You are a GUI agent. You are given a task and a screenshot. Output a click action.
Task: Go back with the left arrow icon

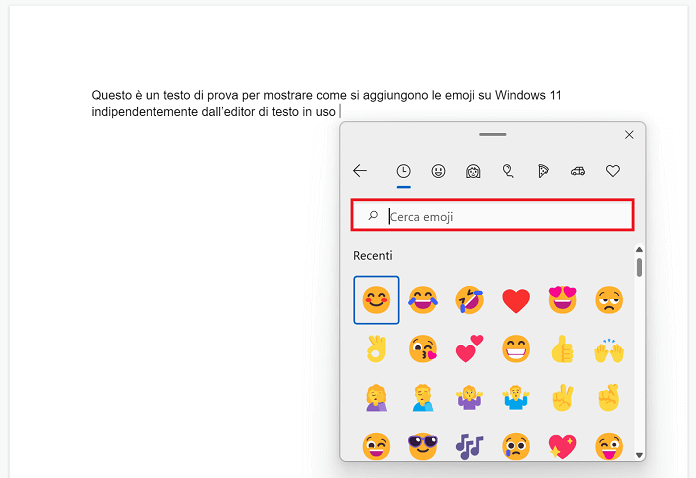[x=360, y=171]
